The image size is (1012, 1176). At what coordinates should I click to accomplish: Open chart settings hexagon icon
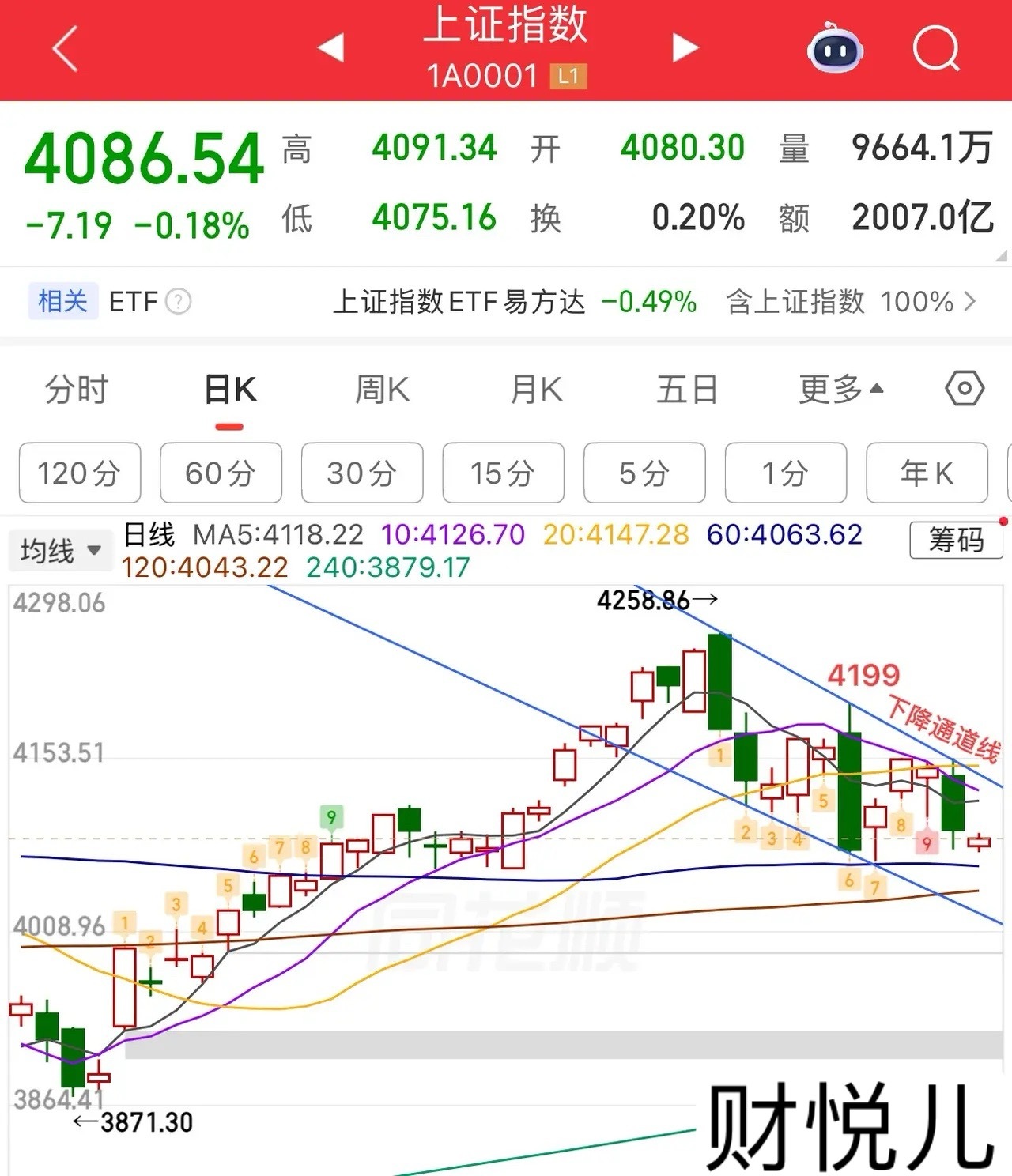click(964, 389)
